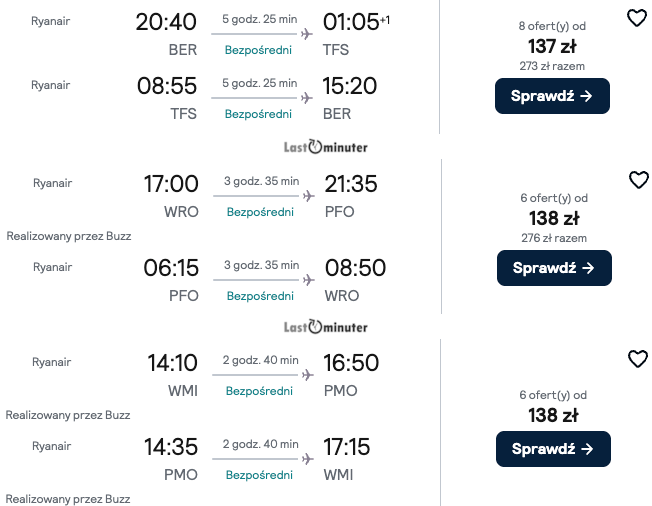This screenshot has width=652, height=506.
Task: Click the first Lastminuter logo
Action: tap(325, 147)
